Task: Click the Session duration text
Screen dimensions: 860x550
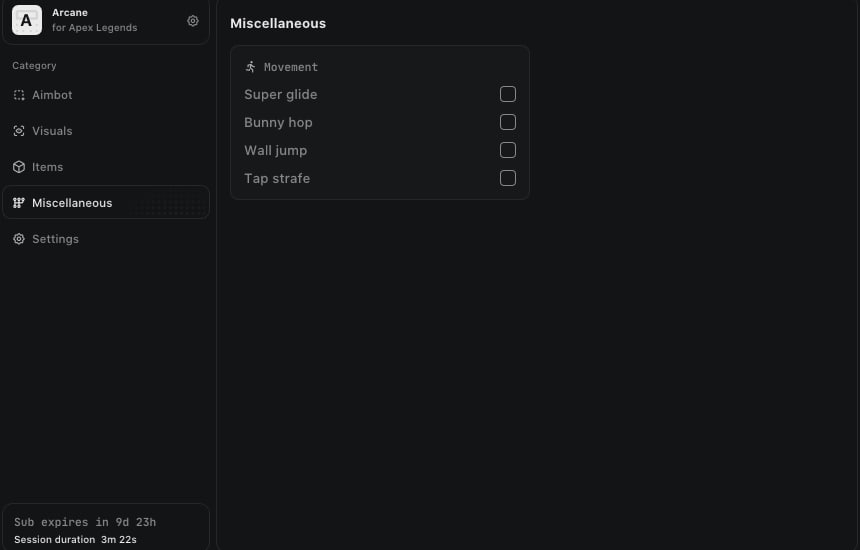Action: point(55,540)
